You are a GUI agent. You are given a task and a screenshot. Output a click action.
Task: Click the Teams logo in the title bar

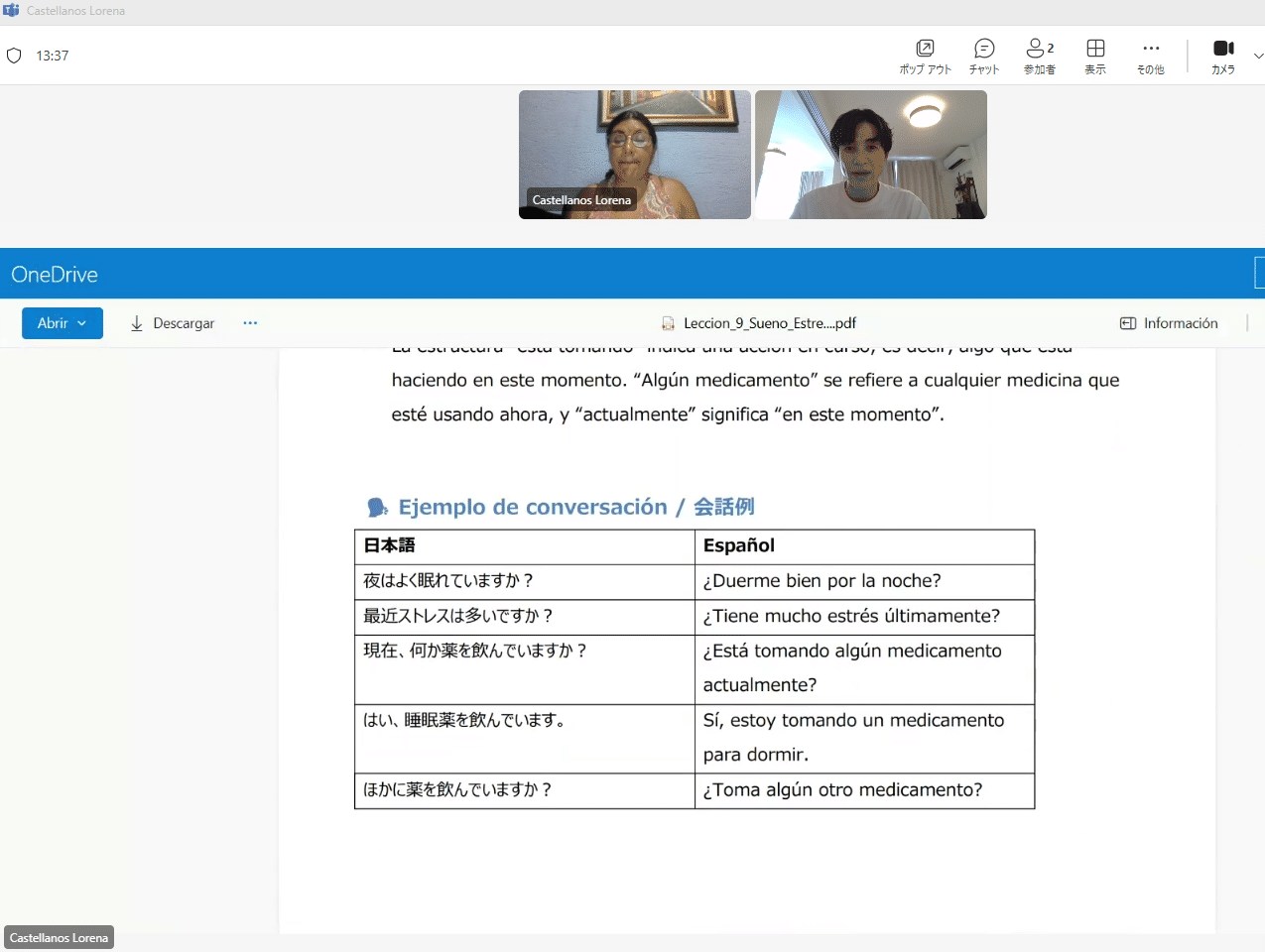click(11, 11)
